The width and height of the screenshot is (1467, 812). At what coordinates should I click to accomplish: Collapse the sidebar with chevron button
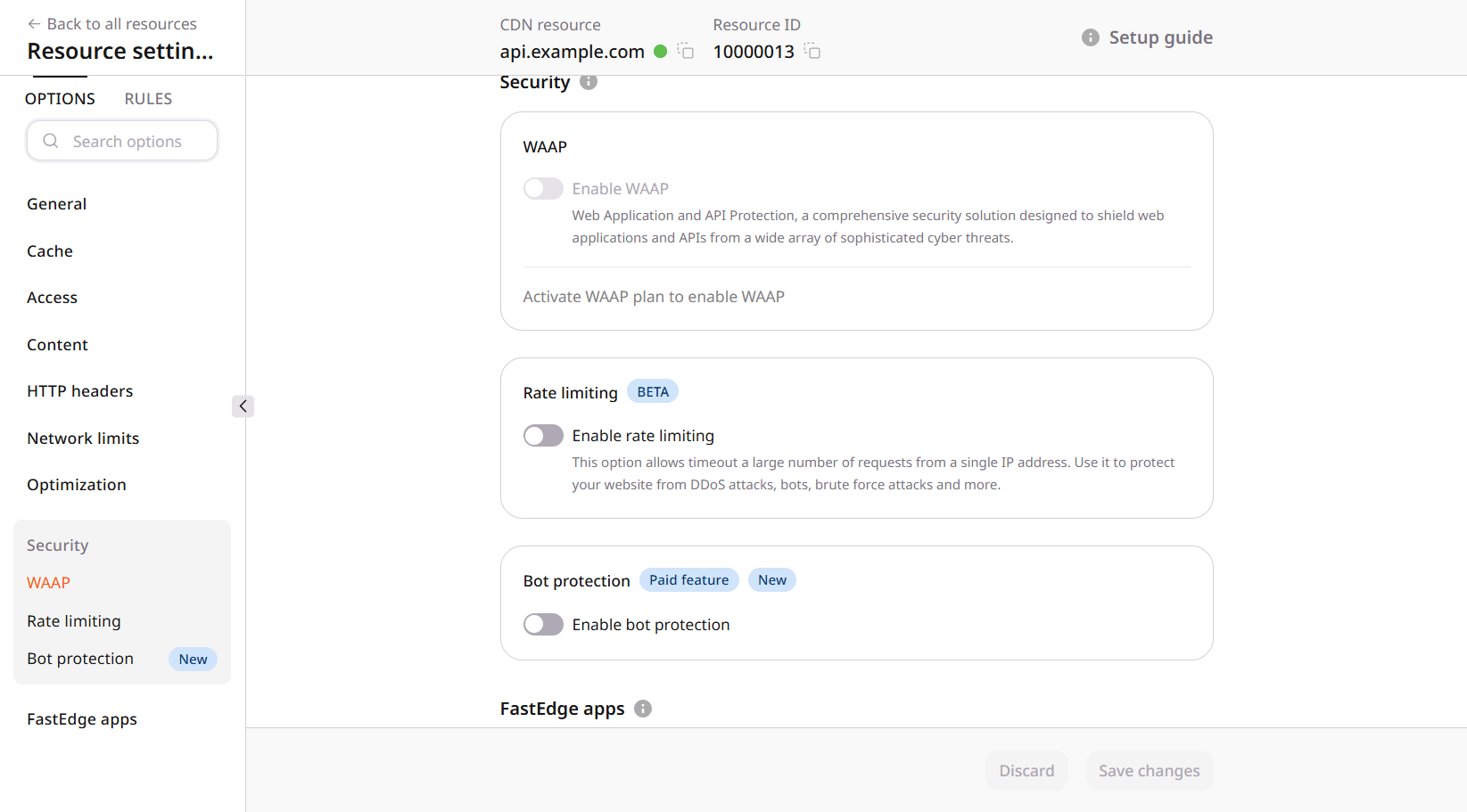243,406
